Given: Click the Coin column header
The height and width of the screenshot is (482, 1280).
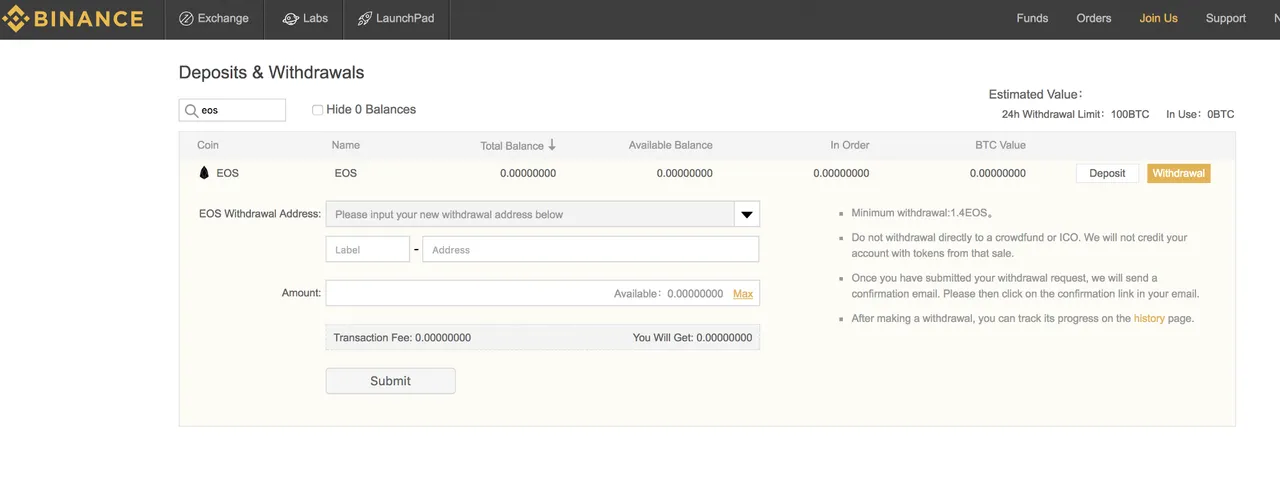Looking at the screenshot, I should click(x=208, y=145).
